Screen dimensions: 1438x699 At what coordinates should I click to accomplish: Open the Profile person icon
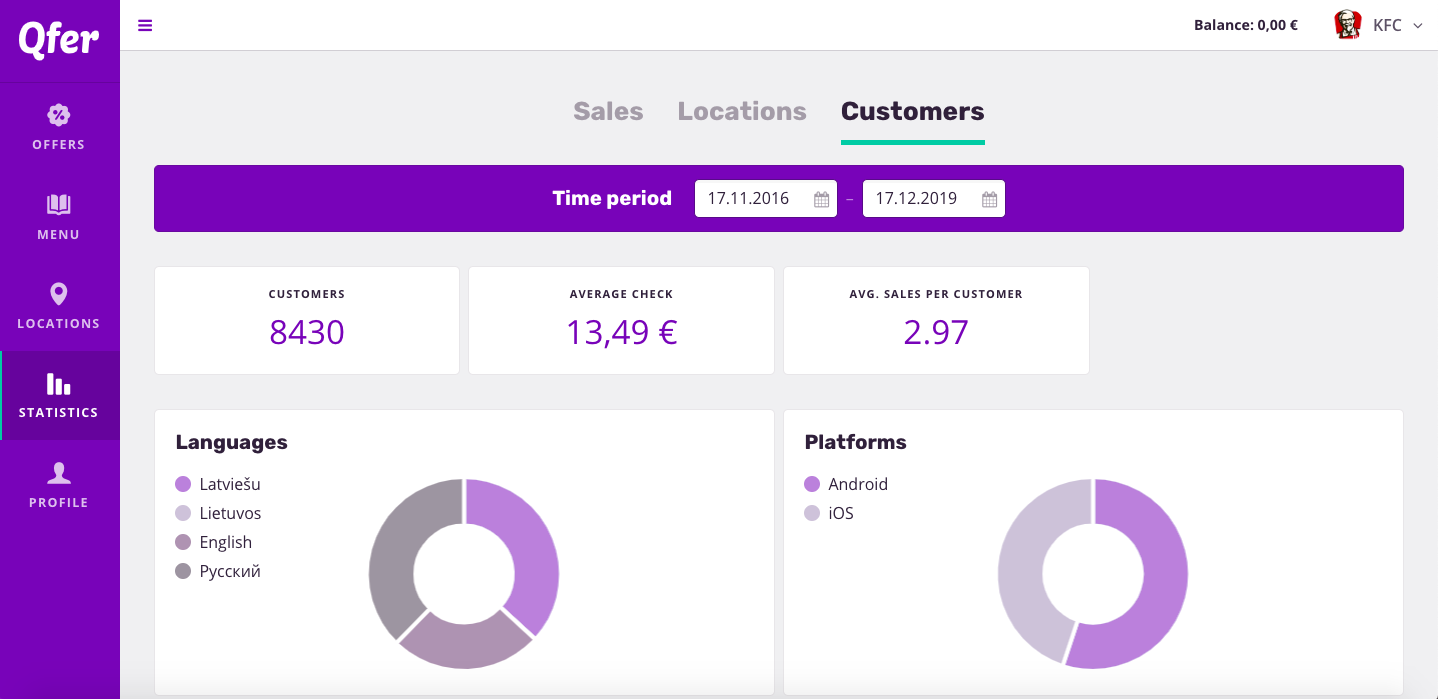tap(59, 473)
